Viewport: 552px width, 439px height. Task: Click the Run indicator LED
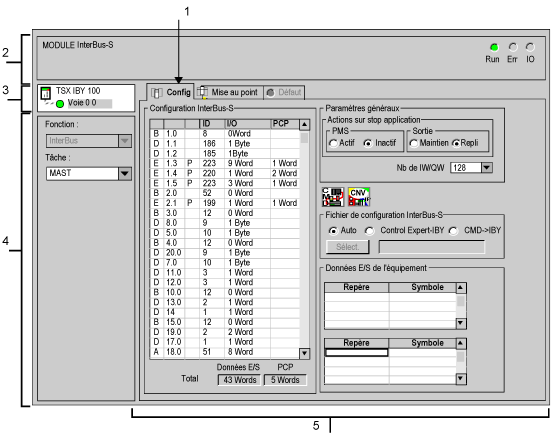point(494,47)
